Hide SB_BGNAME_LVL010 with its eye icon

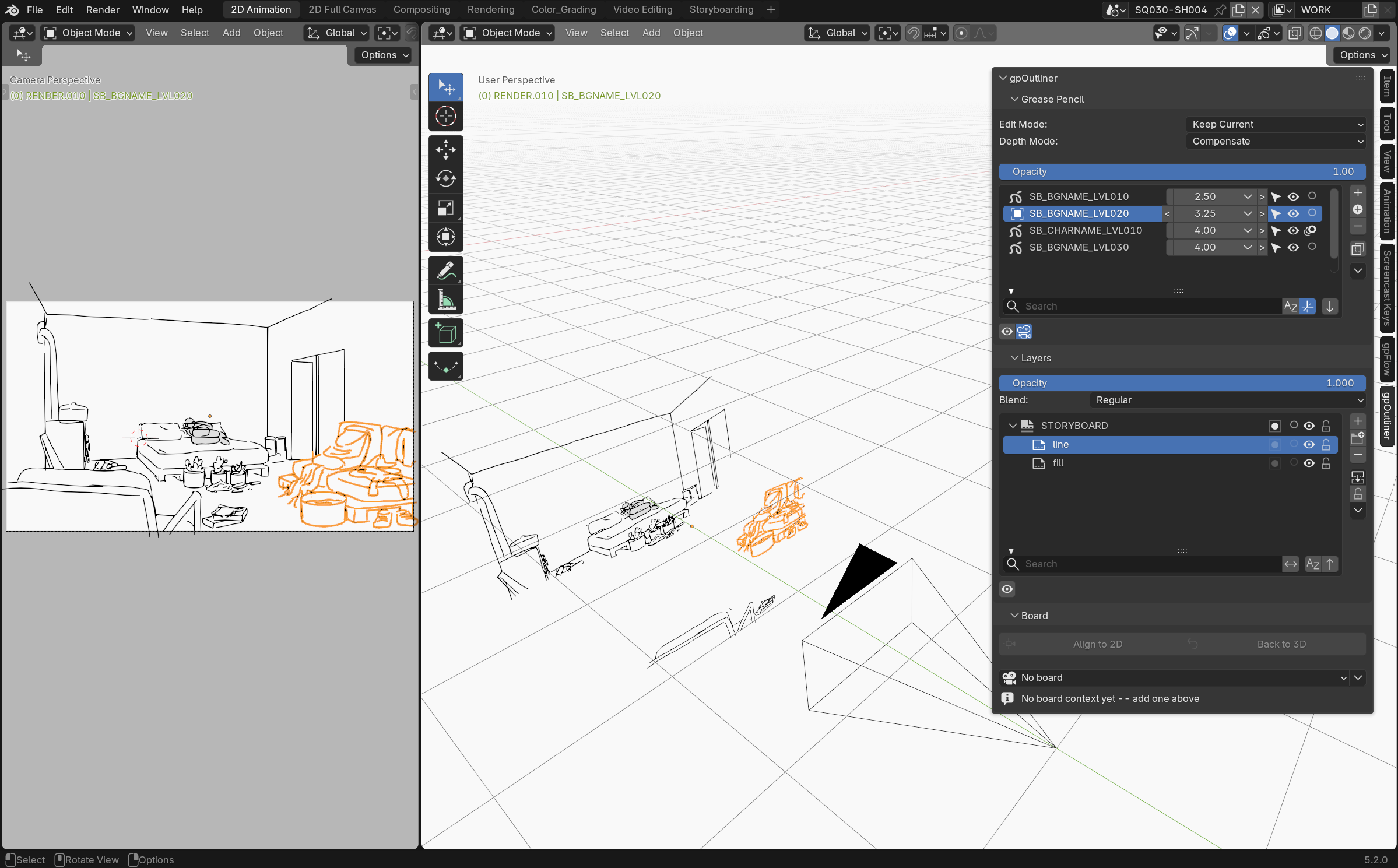(x=1293, y=196)
